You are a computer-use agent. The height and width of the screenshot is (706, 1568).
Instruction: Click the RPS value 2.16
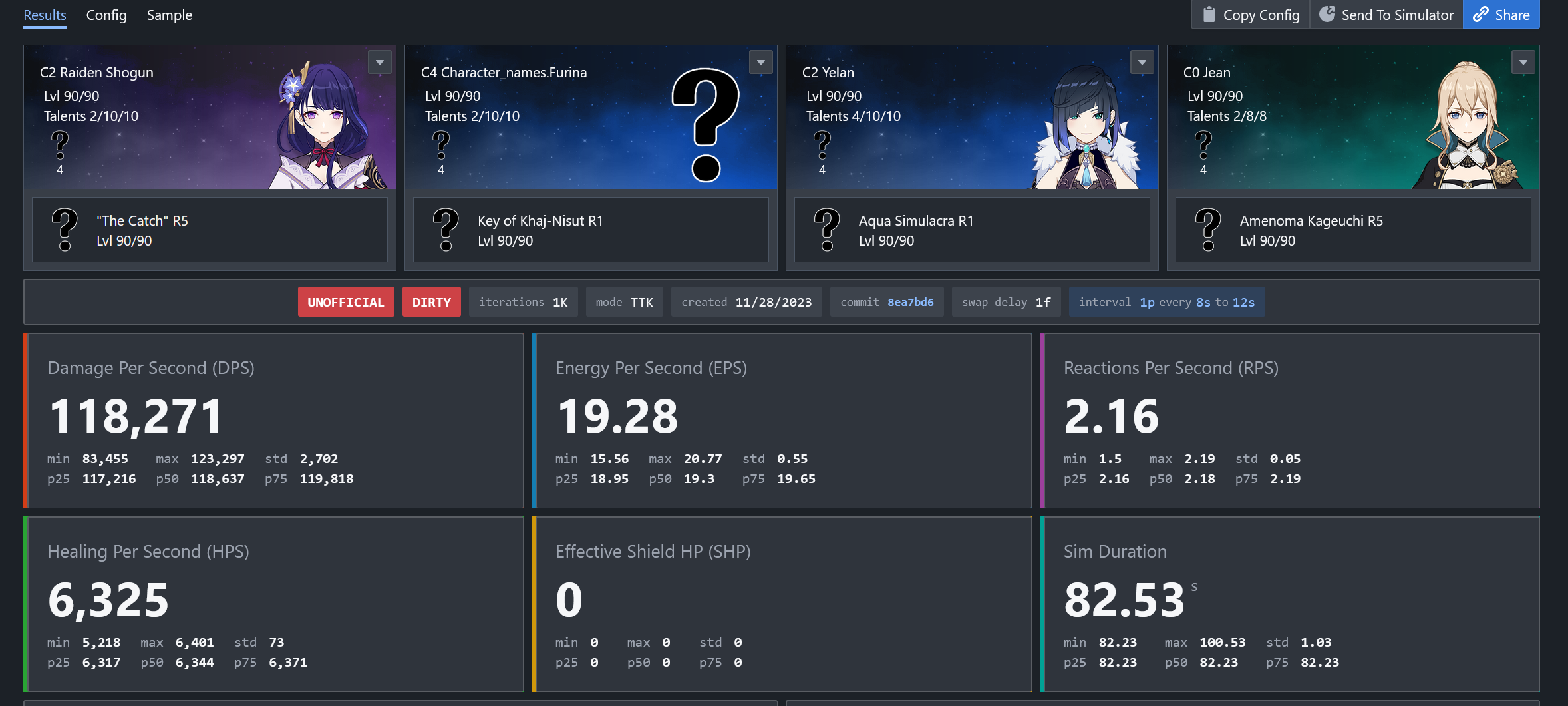[x=1112, y=416]
